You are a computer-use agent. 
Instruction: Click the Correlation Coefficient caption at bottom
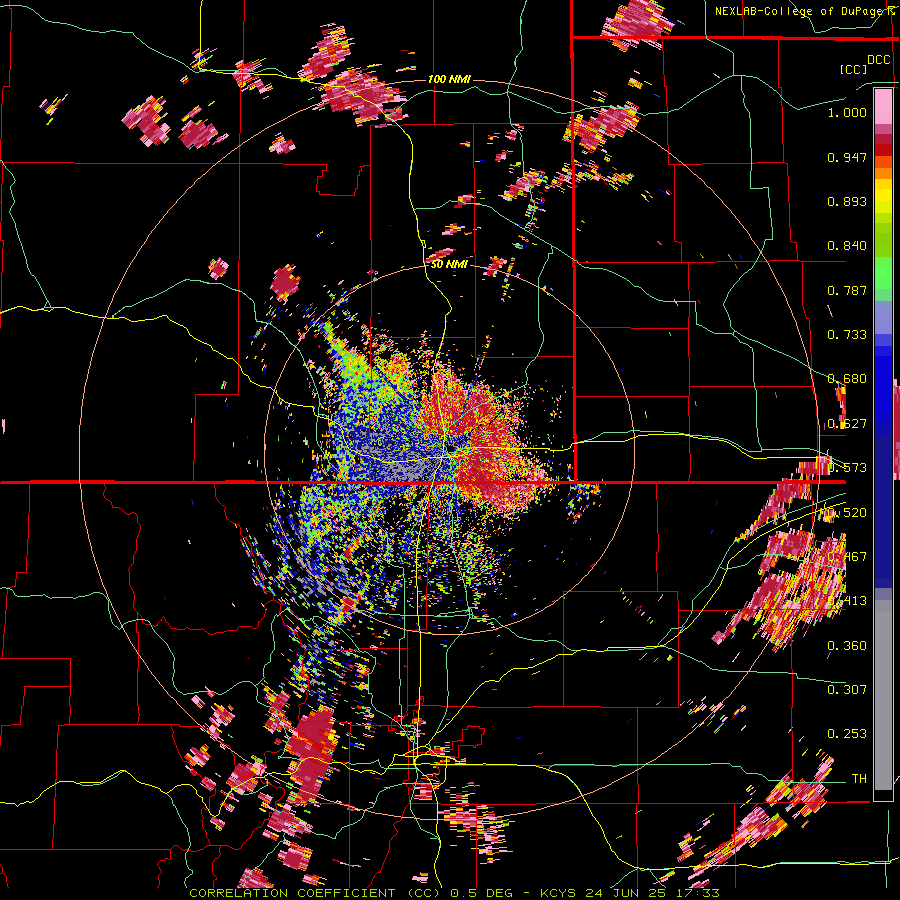pos(454,893)
